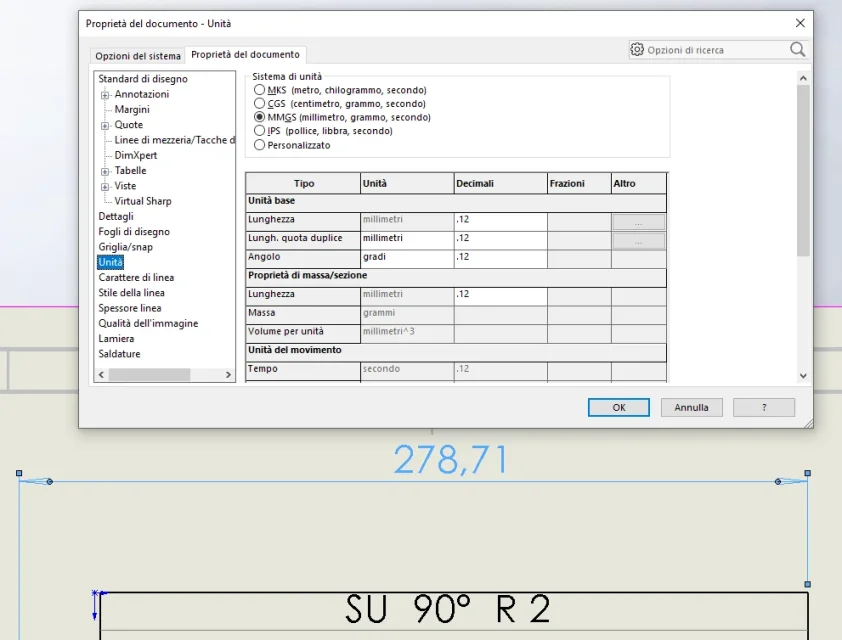Open Altro options for Lunghezza row
842x640 pixels.
coord(638,222)
